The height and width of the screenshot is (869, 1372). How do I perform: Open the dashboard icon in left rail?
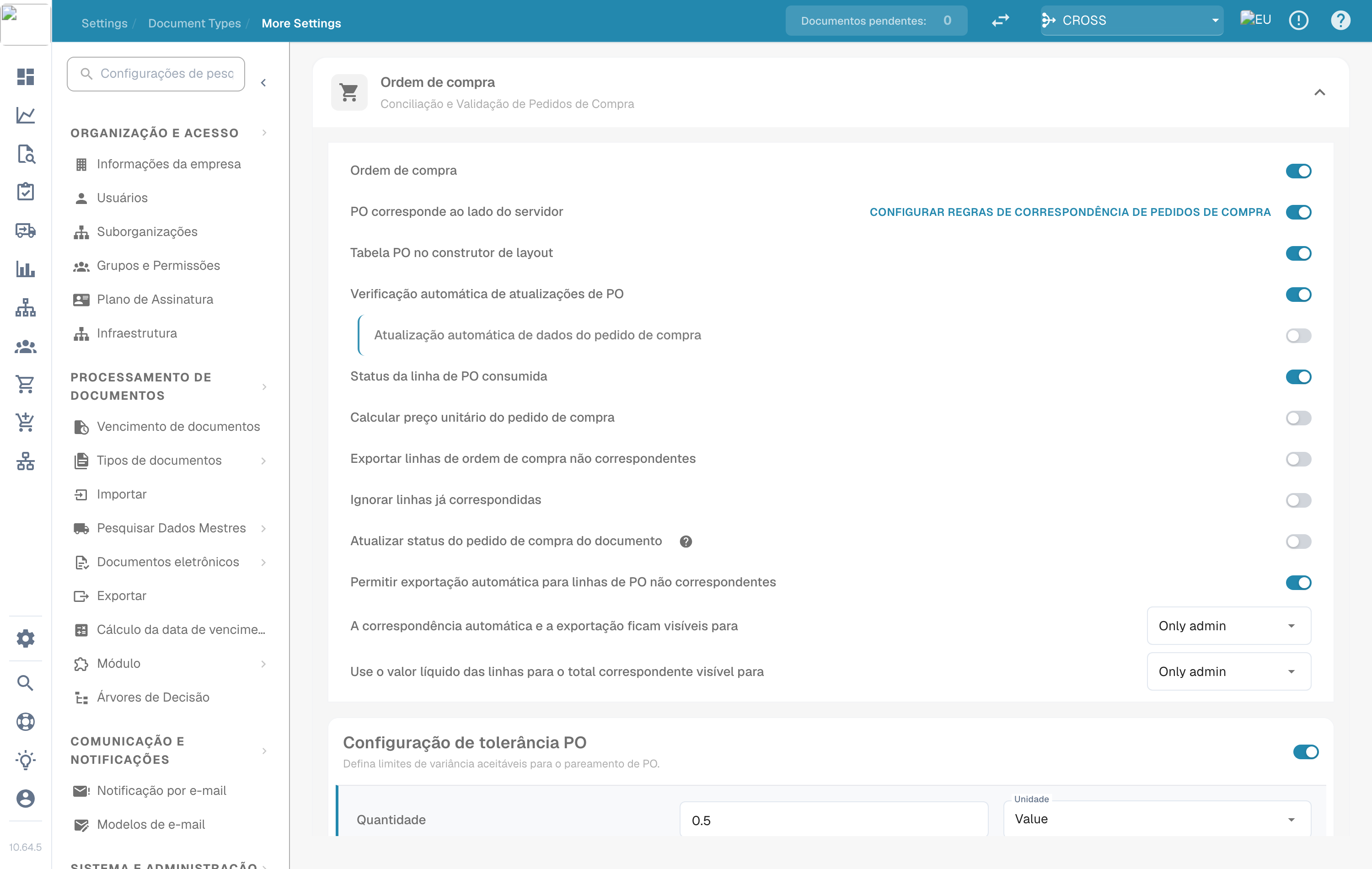26,76
